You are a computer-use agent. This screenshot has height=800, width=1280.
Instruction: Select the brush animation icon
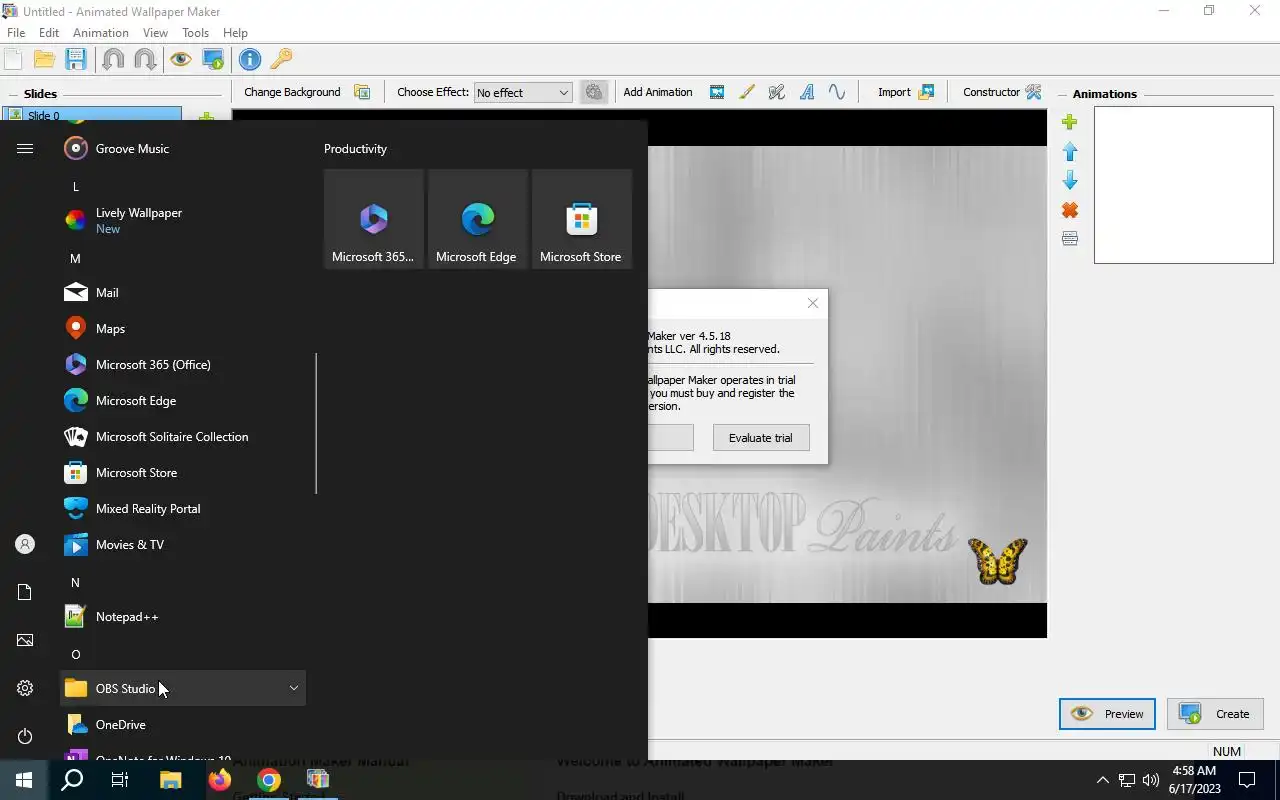[747, 92]
